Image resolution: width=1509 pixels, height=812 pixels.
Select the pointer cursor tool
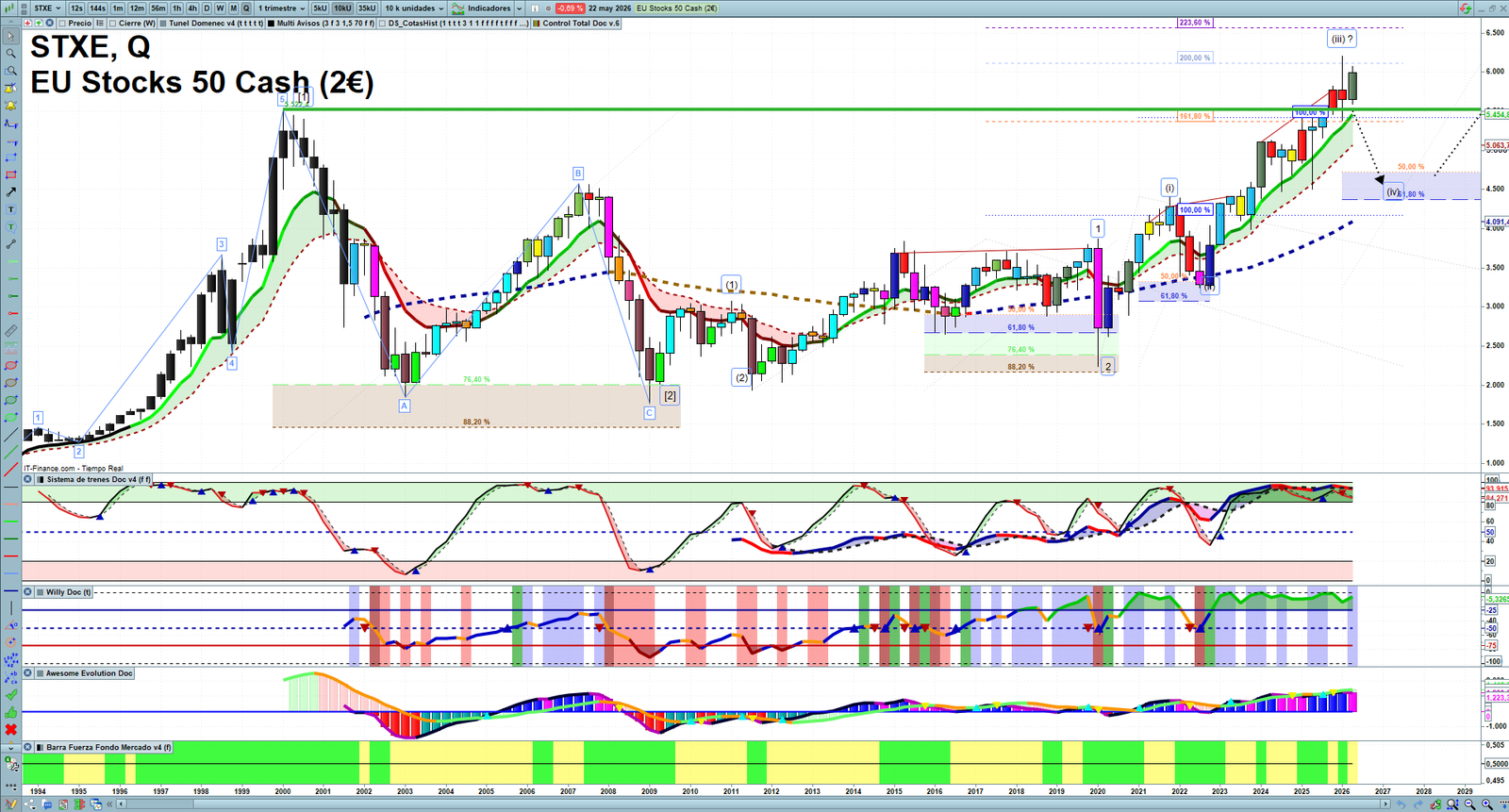pyautogui.click(x=11, y=36)
